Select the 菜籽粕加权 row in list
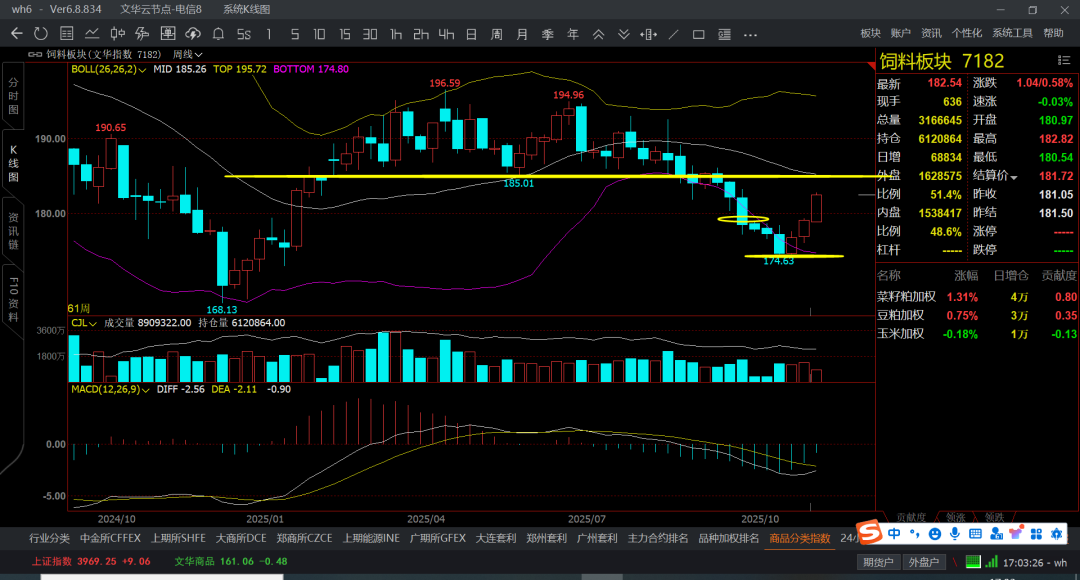Image resolution: width=1080 pixels, height=580 pixels. (907, 296)
